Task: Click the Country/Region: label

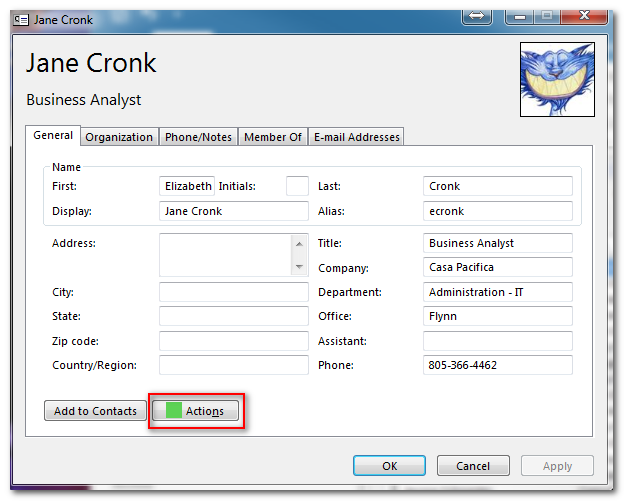Action: click(94, 365)
